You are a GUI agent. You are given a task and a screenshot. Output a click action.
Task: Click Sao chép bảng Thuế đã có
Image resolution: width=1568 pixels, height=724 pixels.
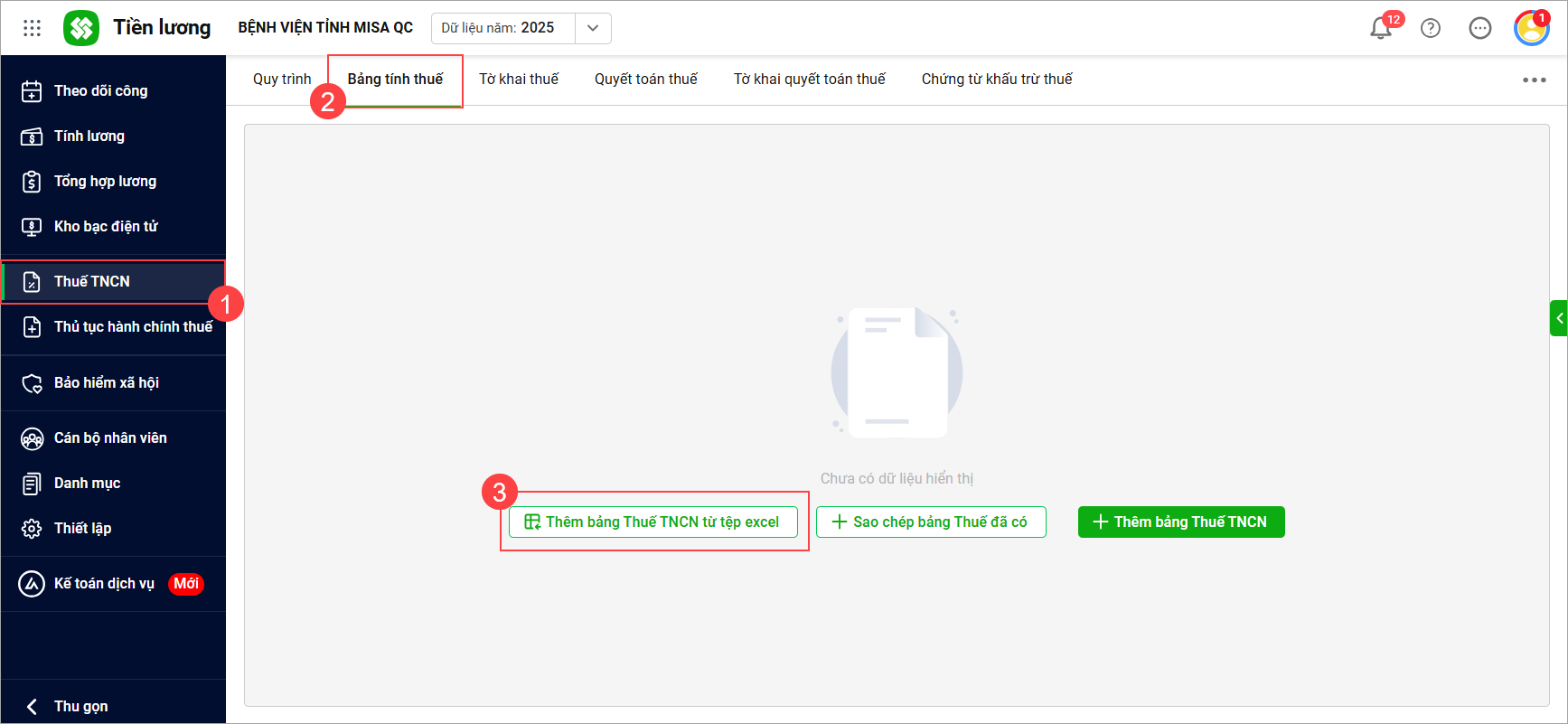tap(931, 522)
